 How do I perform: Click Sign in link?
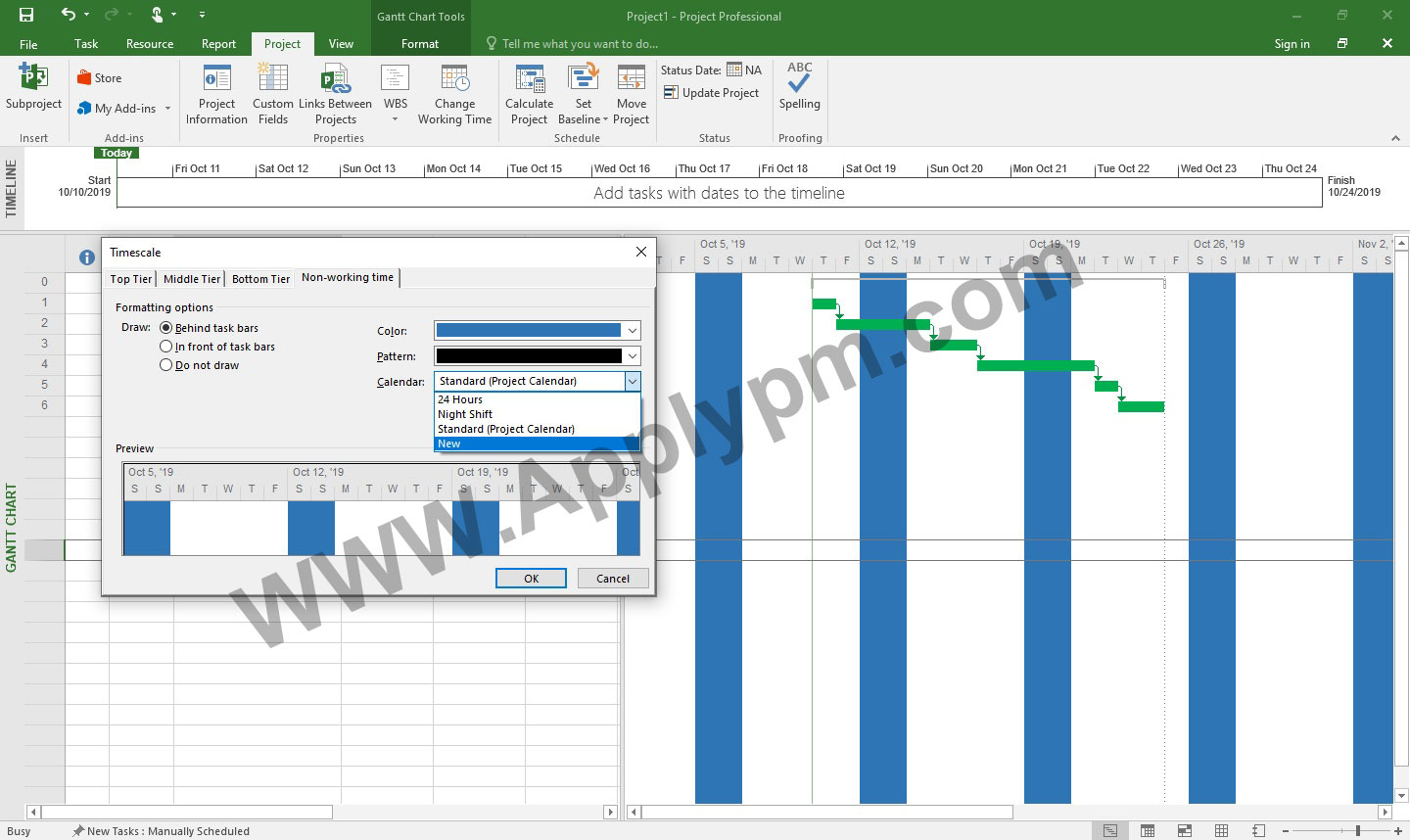tap(1292, 44)
